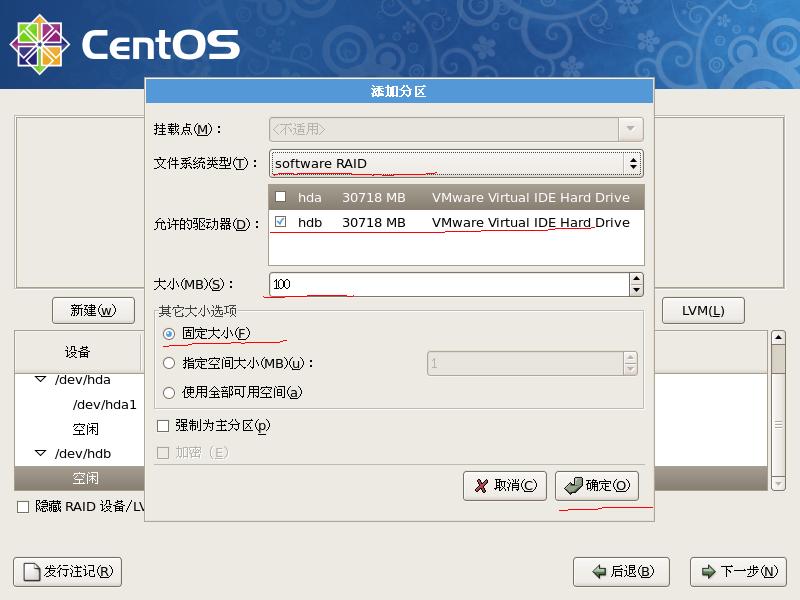Click the partition list scrollbar down arrow
800x600 pixels.
(778, 483)
